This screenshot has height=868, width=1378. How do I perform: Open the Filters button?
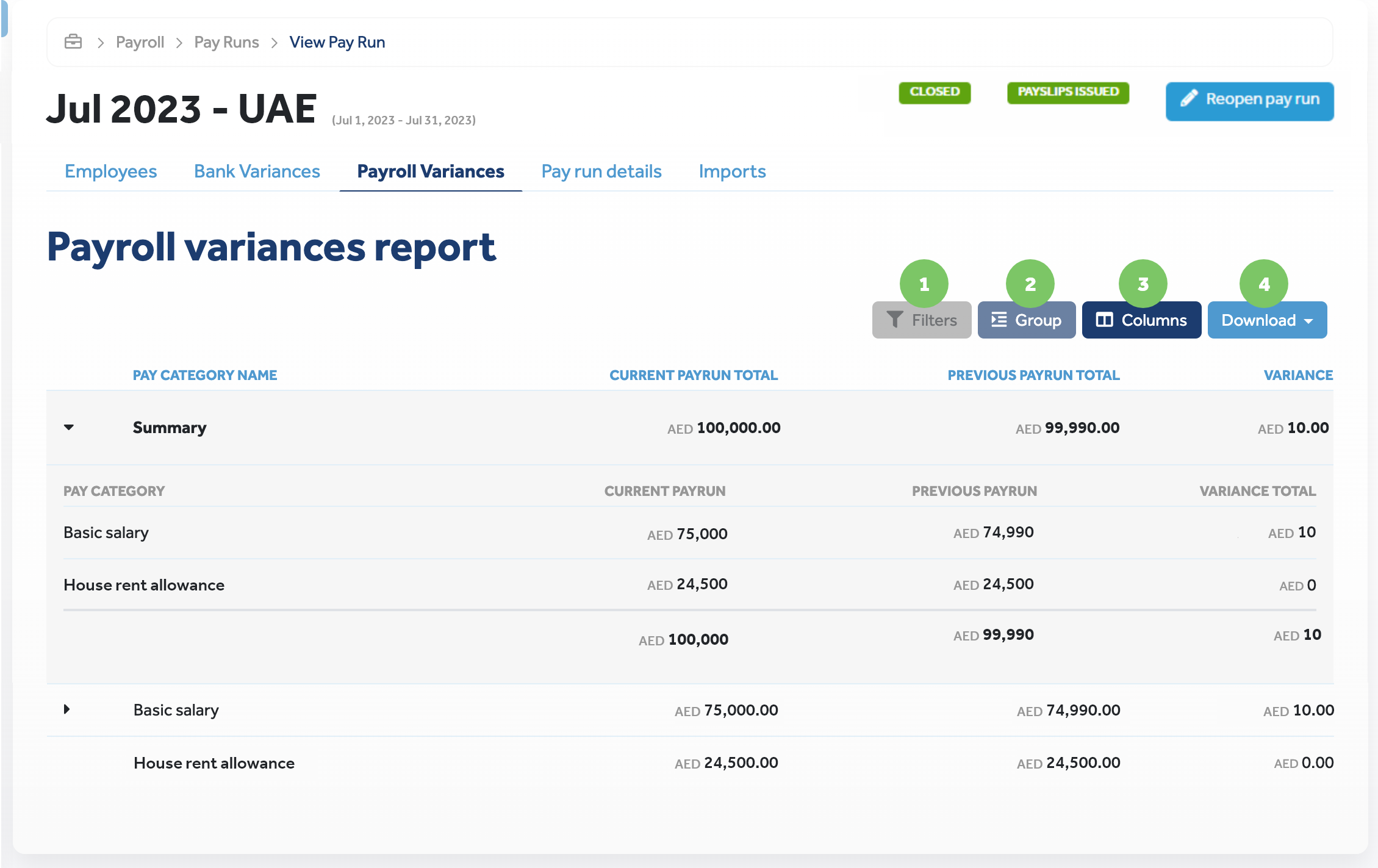pyautogui.click(x=922, y=320)
